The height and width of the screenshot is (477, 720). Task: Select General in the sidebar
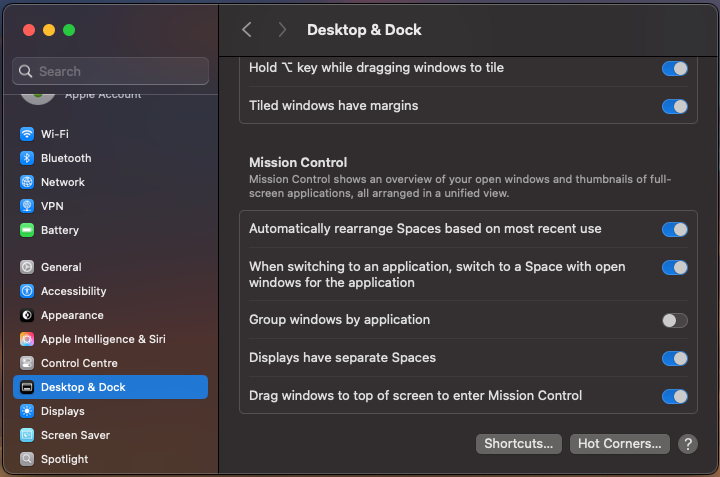pyautogui.click(x=61, y=267)
